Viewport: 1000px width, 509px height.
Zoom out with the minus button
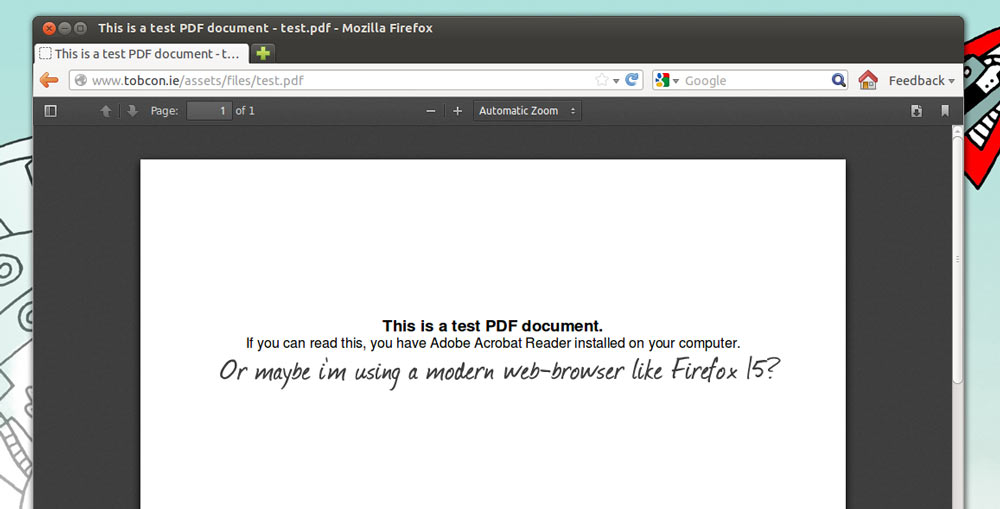click(430, 111)
